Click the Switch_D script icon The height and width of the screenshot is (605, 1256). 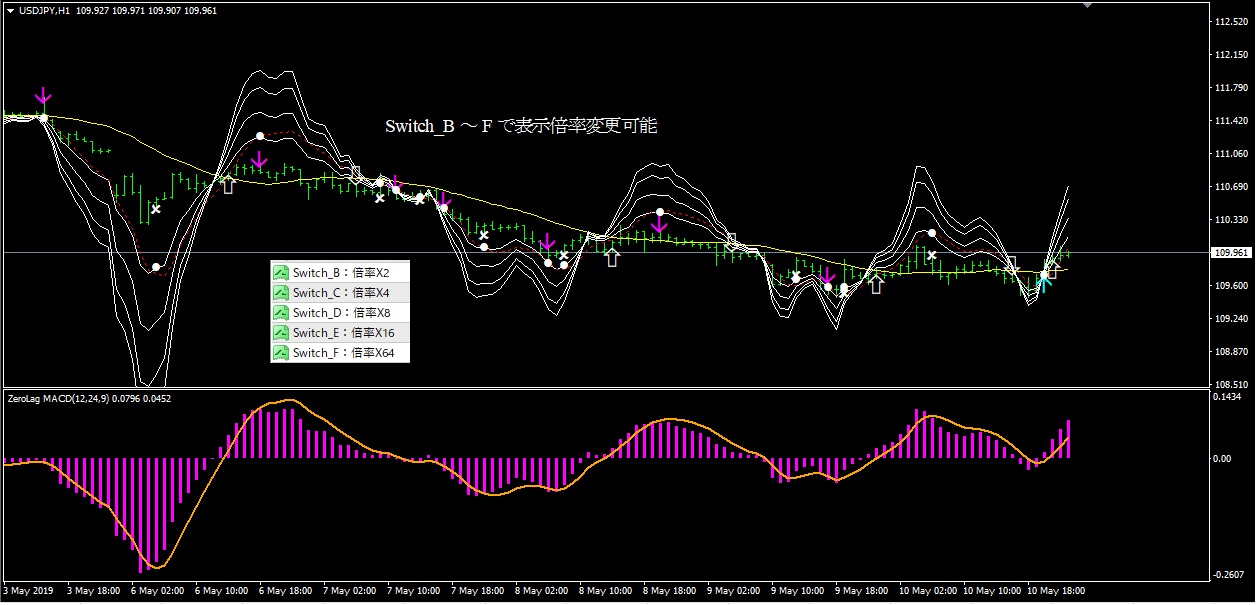[282, 313]
